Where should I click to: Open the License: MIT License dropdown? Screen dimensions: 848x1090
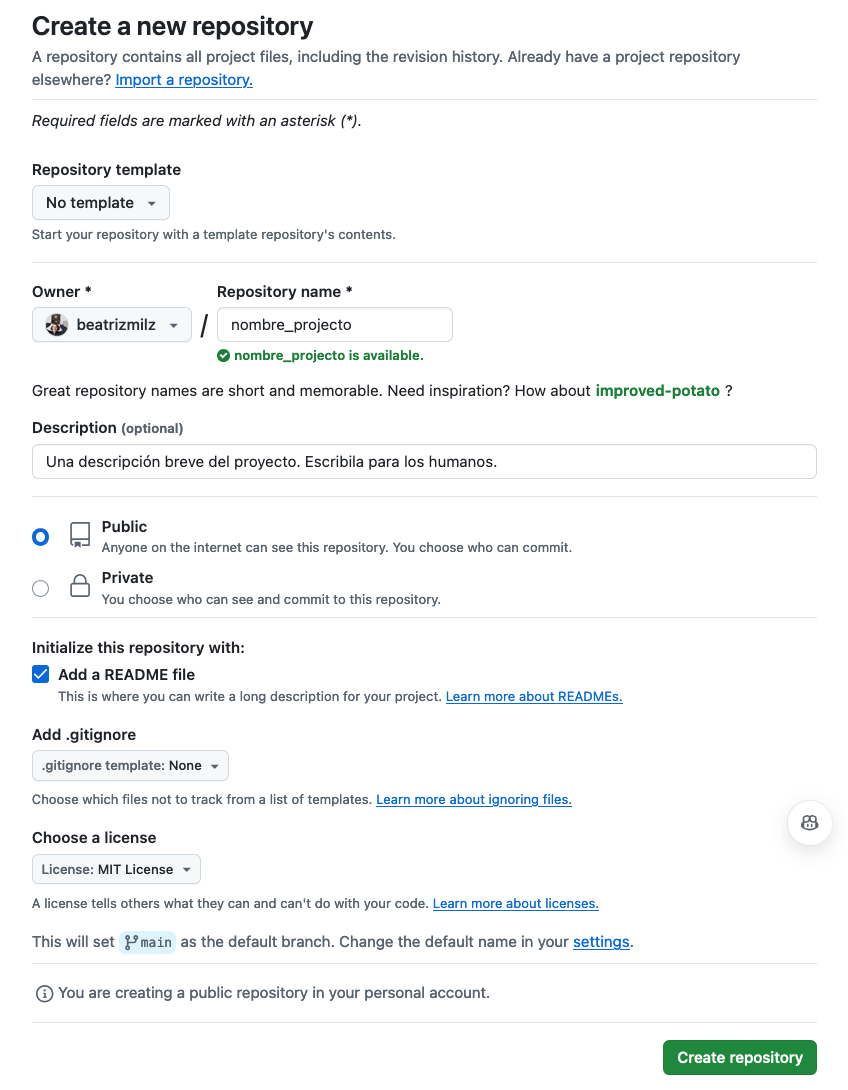click(116, 870)
